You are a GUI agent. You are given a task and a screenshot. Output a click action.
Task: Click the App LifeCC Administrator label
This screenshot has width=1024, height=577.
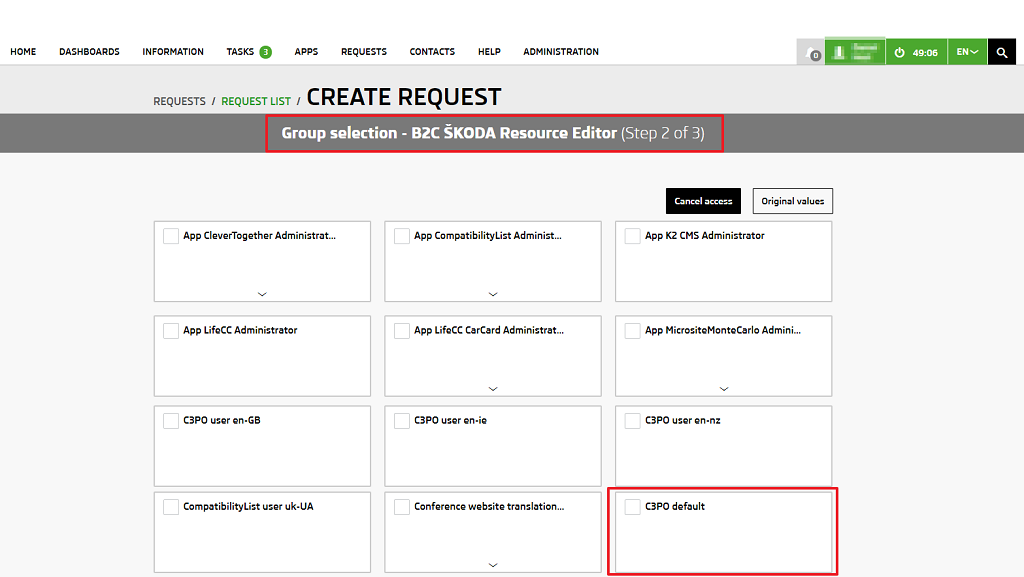(x=240, y=330)
